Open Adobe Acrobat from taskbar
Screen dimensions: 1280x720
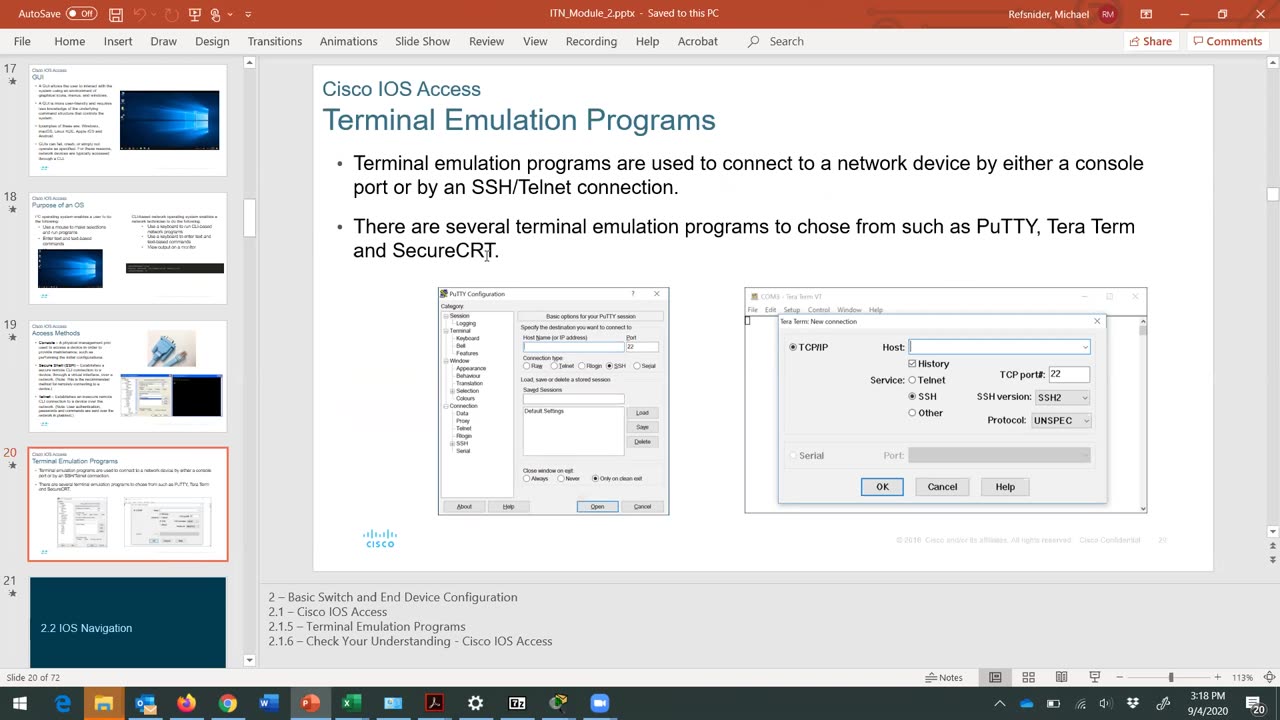pyautogui.click(x=434, y=703)
